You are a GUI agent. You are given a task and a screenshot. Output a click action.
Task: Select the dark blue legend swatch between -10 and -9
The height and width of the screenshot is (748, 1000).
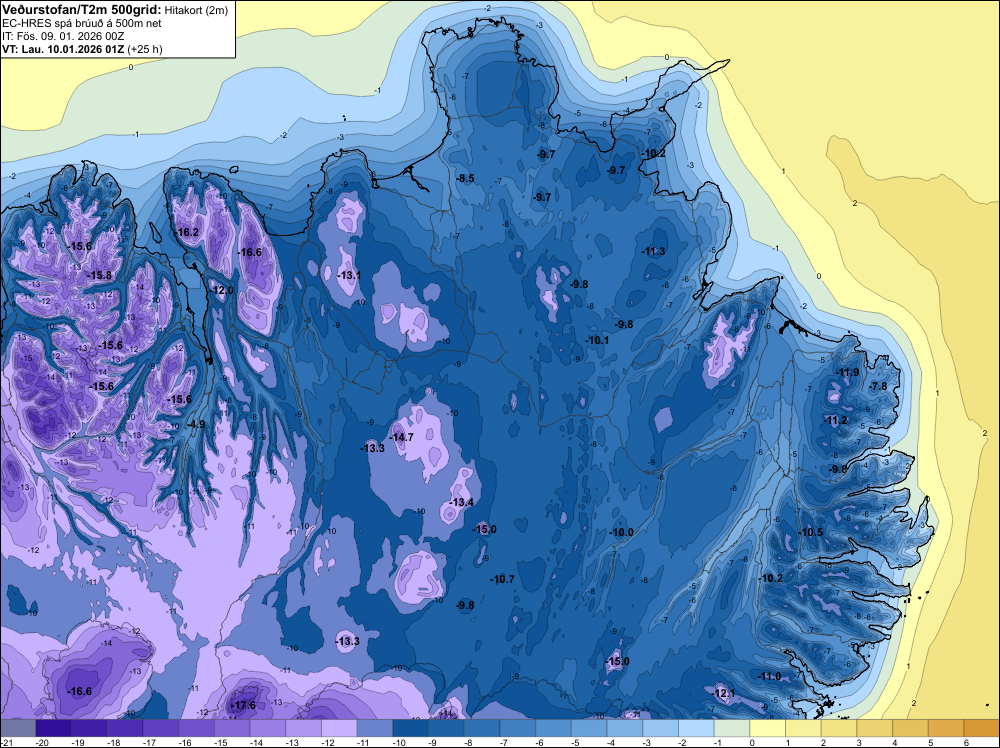pos(411,728)
